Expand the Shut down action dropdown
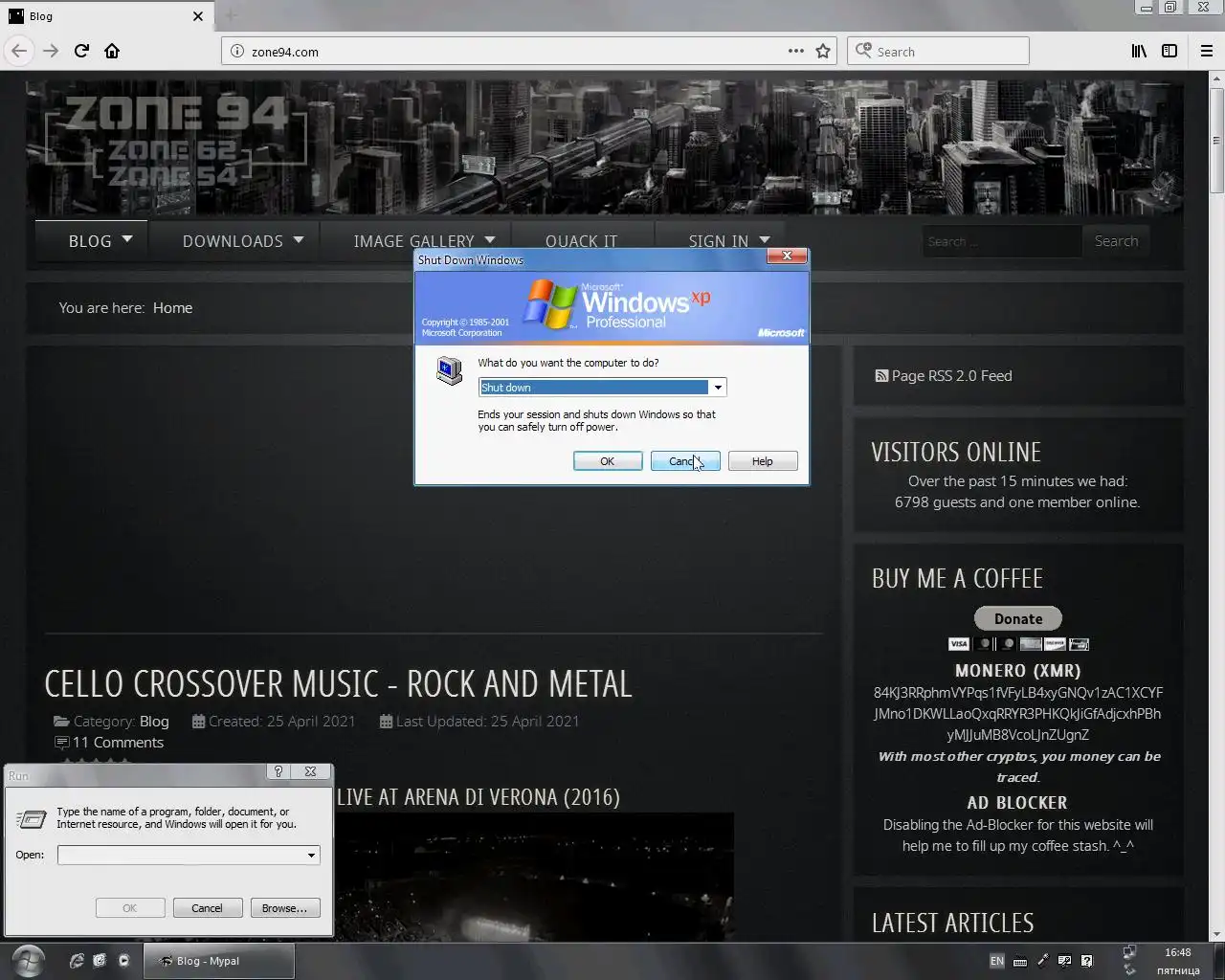Image resolution: width=1225 pixels, height=980 pixels. click(x=717, y=388)
